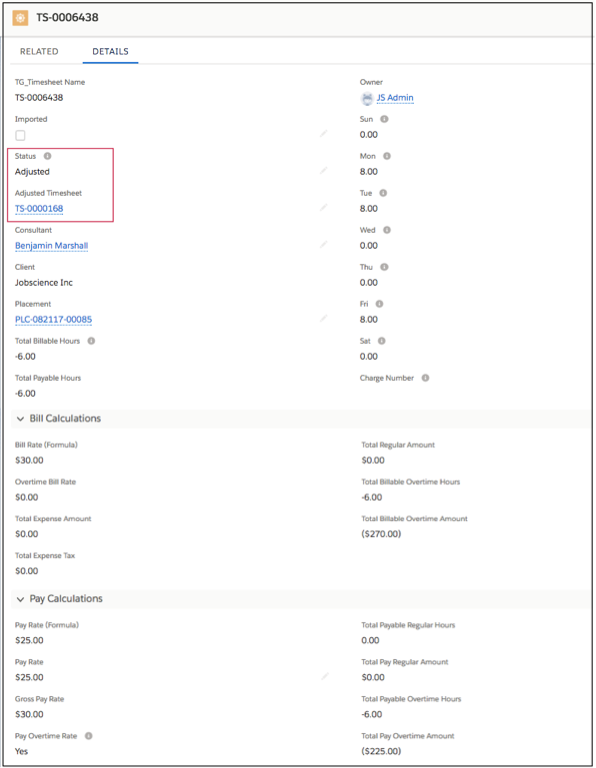Switch to the RELATED tab

[39, 51]
